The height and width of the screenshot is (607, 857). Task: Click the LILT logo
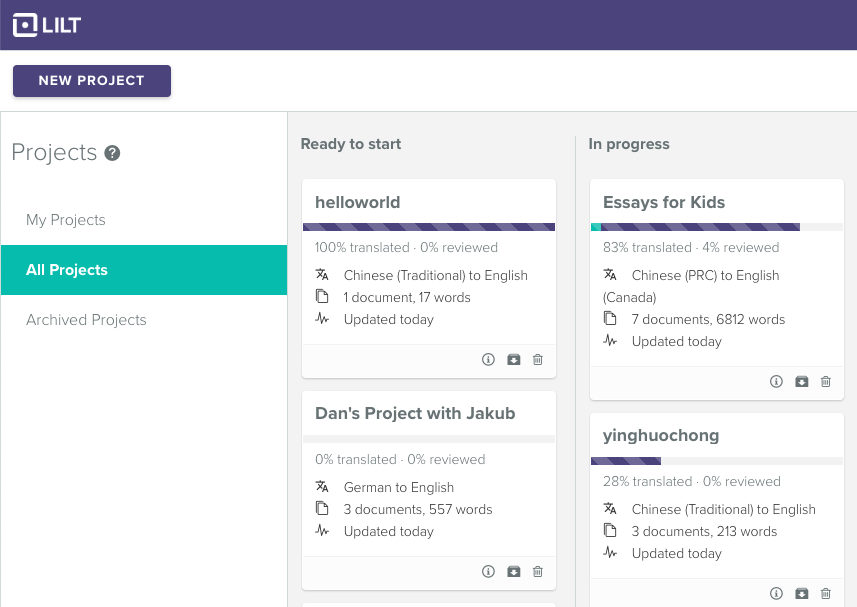(46, 25)
